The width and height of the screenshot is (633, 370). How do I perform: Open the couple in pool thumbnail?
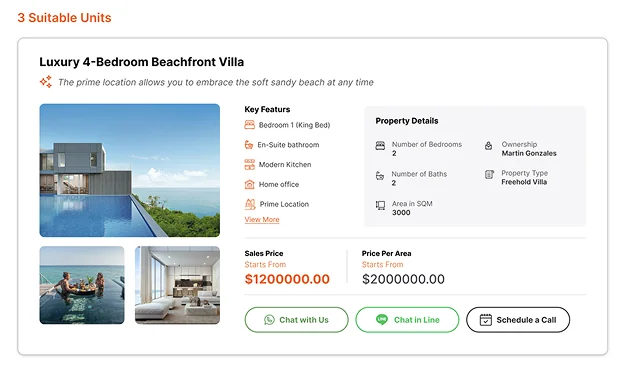pos(82,285)
